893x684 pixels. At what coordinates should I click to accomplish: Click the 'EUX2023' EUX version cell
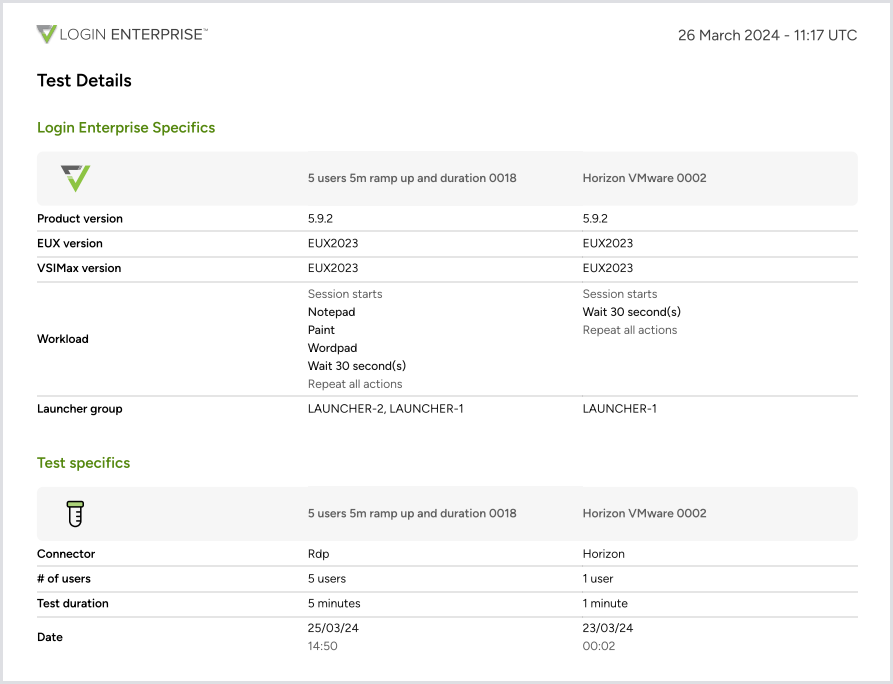pos(335,243)
